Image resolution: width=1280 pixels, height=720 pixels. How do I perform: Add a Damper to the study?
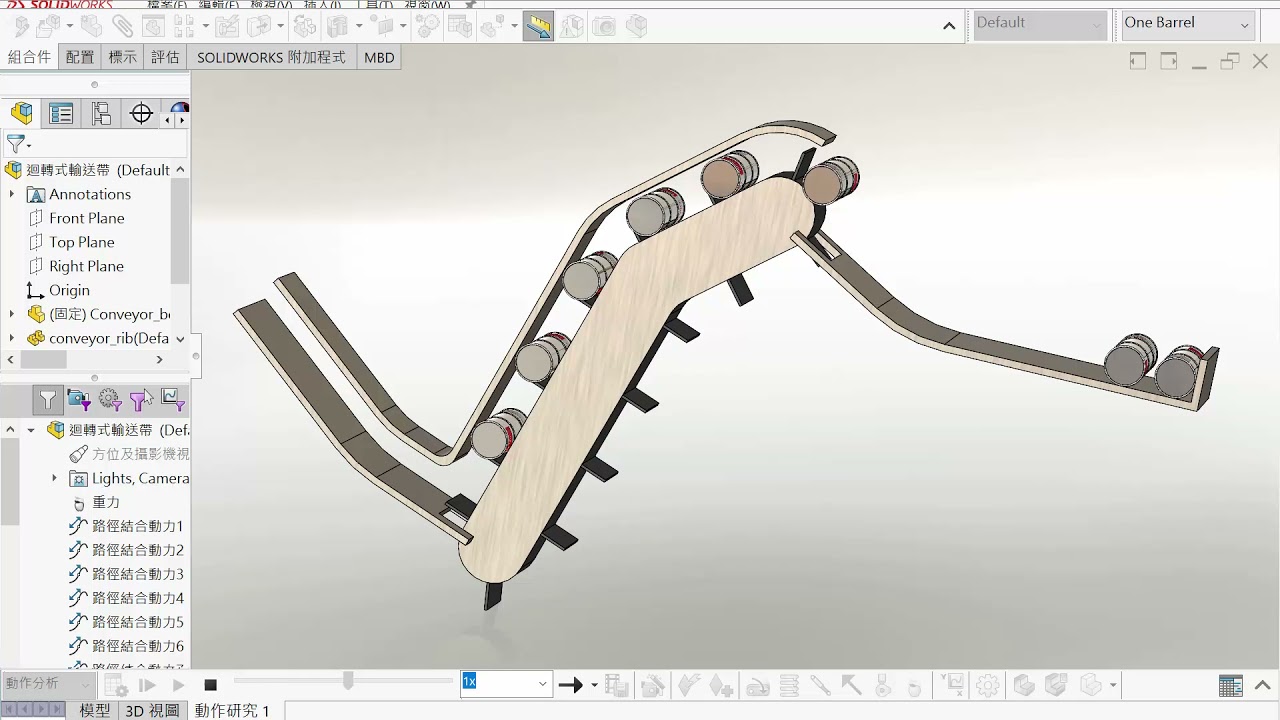[820, 685]
